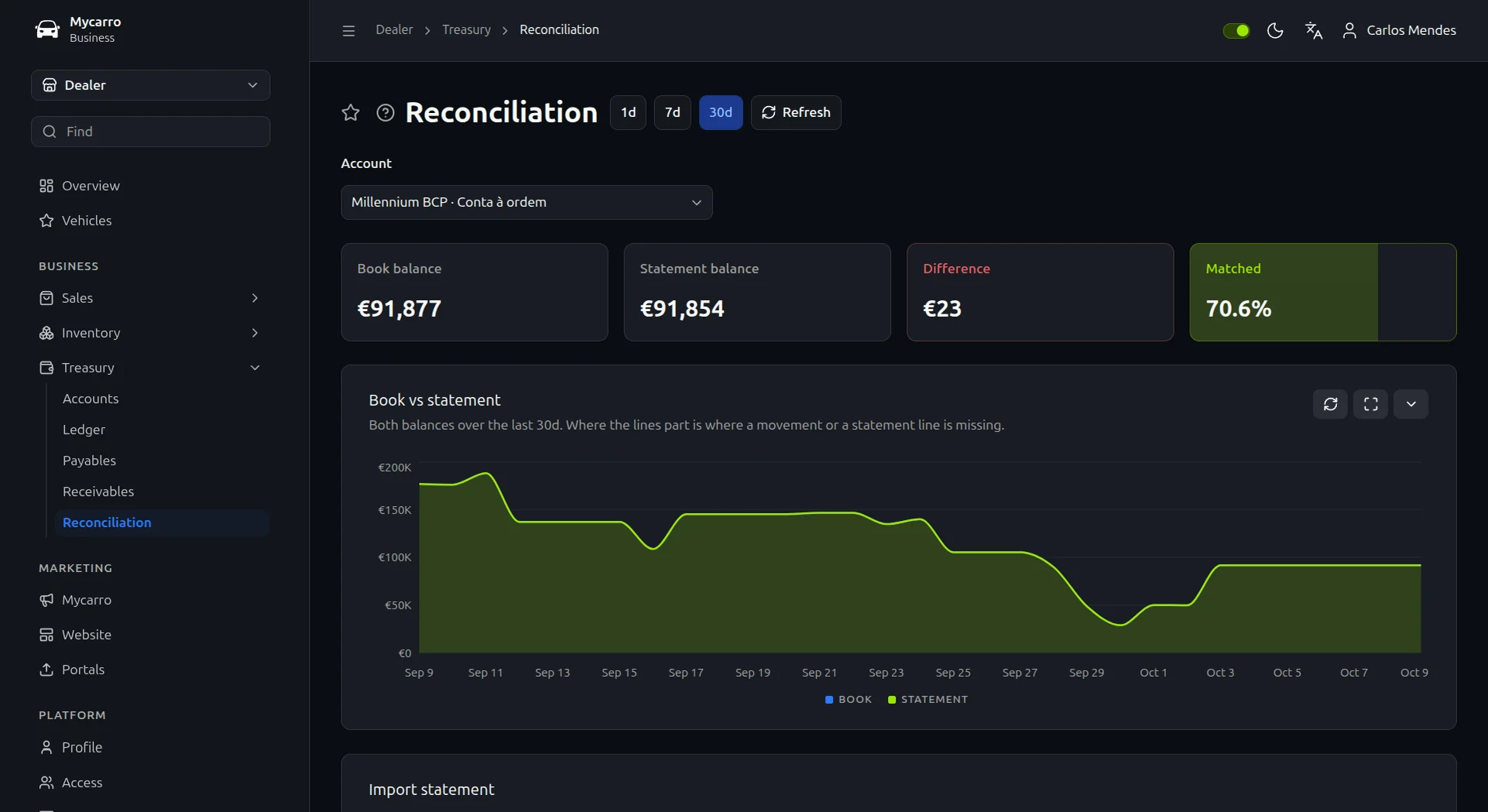The width and height of the screenshot is (1488, 812).
Task: Click the Access users icon
Action: pos(46,783)
